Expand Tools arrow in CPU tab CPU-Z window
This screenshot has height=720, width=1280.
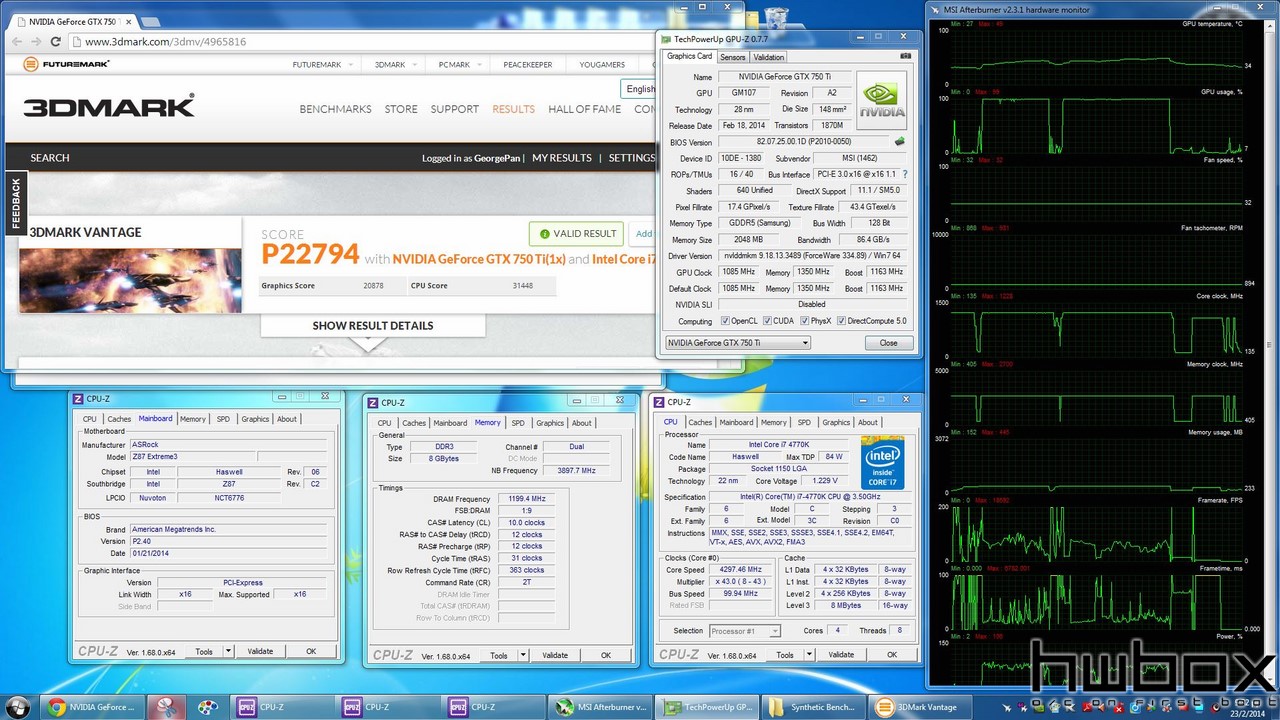[810, 654]
